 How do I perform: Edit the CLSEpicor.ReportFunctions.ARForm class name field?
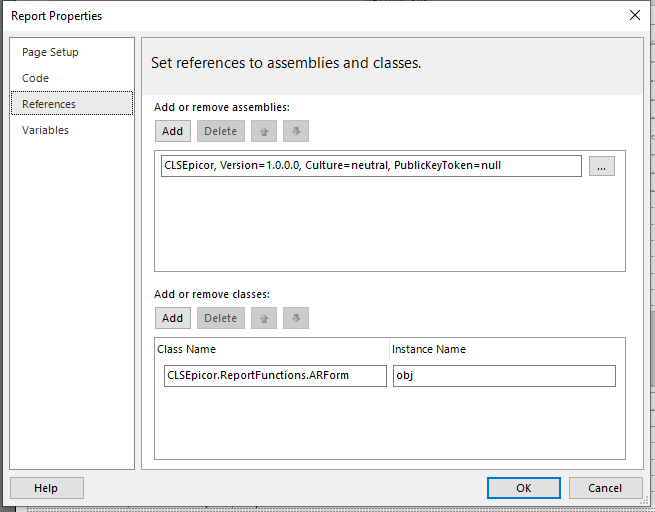point(275,376)
